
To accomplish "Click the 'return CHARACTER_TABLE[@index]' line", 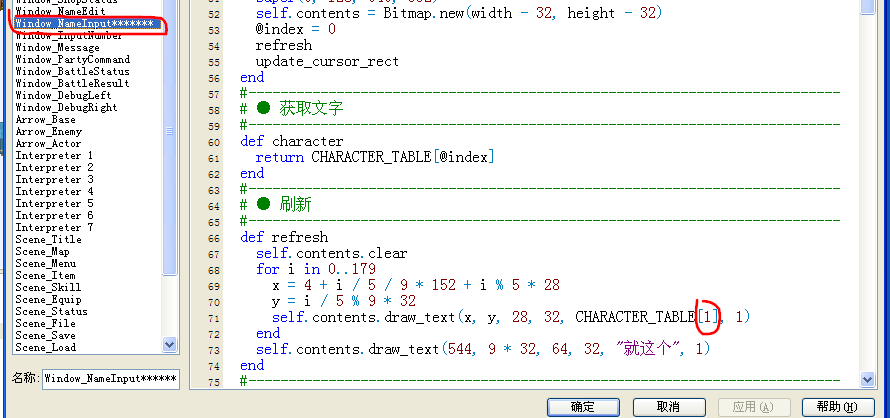I will (375, 157).
